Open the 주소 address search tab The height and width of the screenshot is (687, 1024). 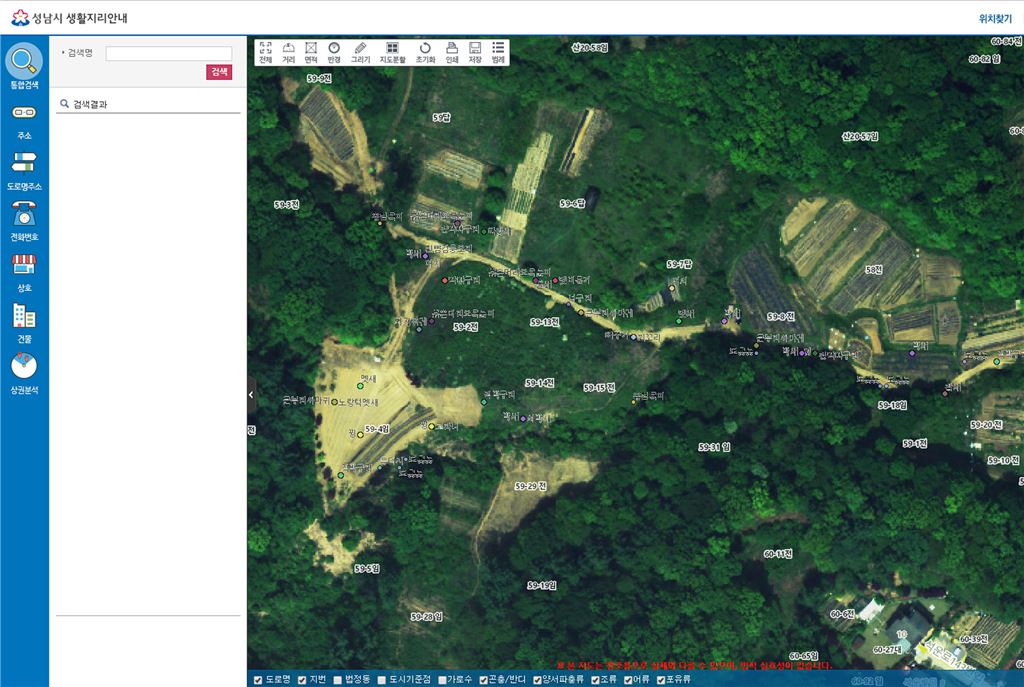click(x=24, y=121)
